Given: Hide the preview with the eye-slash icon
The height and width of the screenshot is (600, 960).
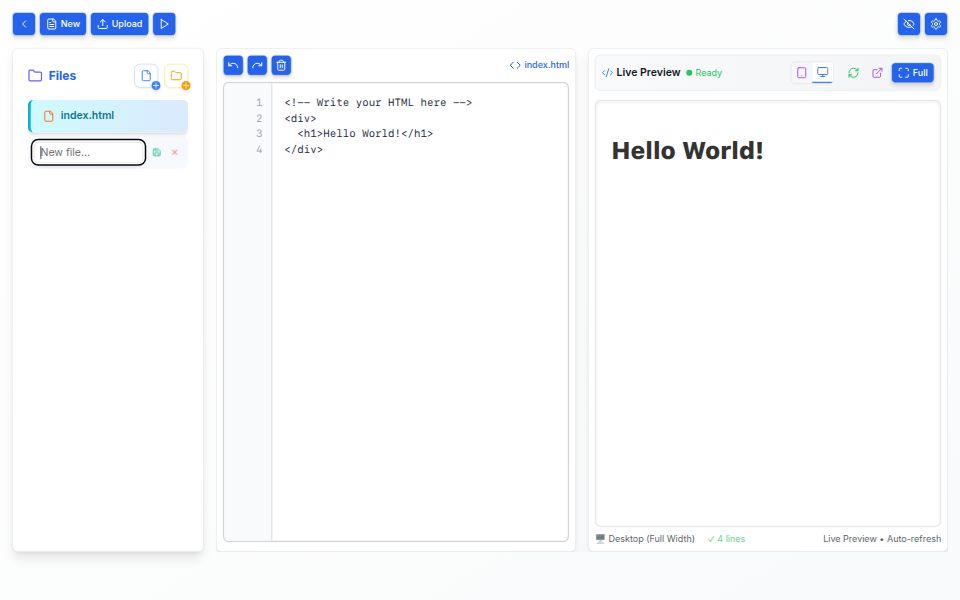Looking at the screenshot, I should click(x=908, y=23).
